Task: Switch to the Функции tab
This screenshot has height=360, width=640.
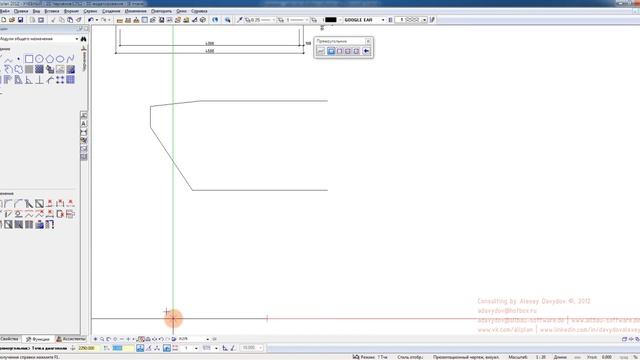Action: click(38, 339)
